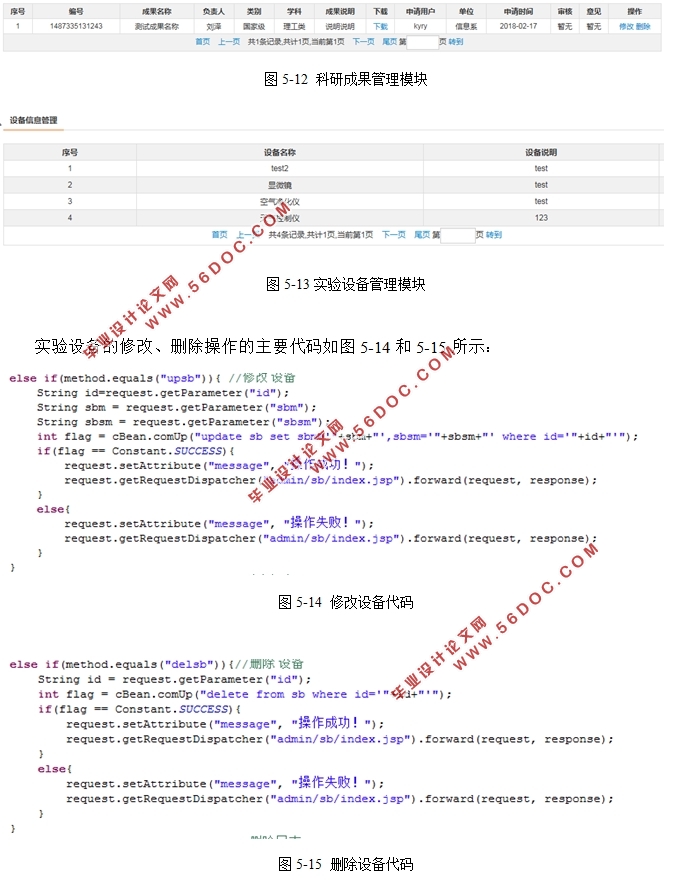The image size is (674, 887).
Task: Click the code line containing "delsb"
Action: click(x=156, y=664)
